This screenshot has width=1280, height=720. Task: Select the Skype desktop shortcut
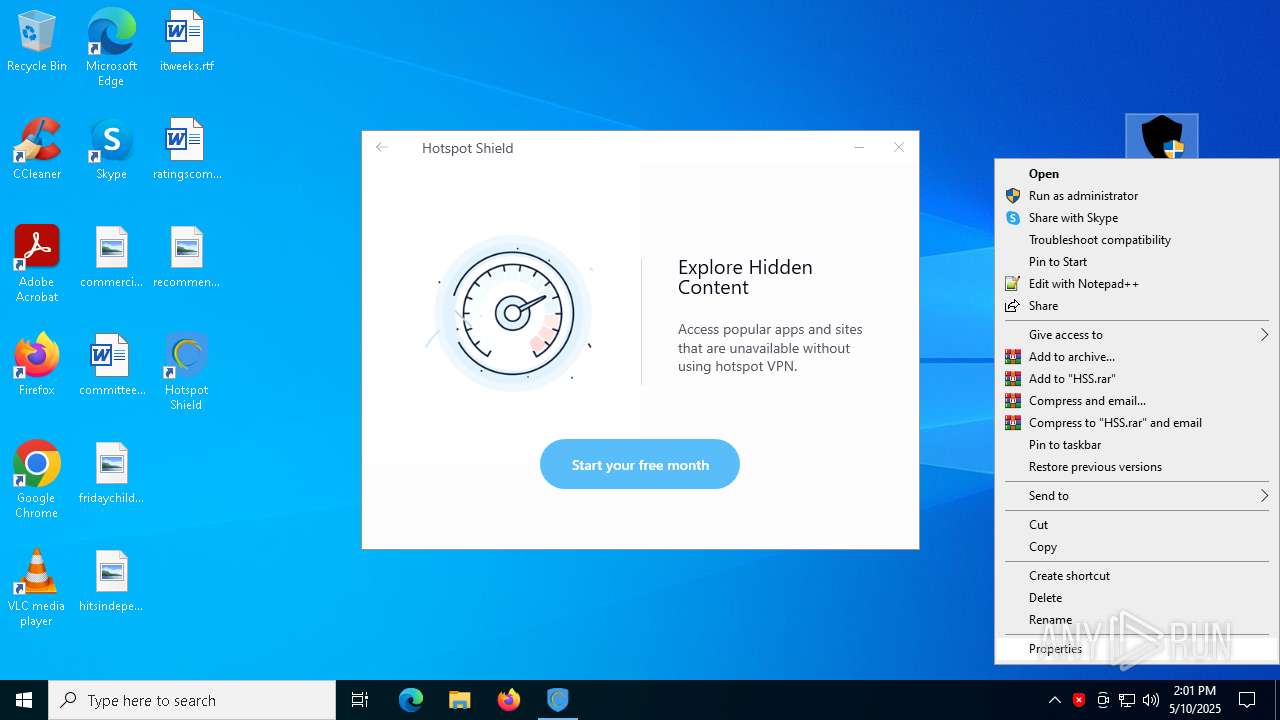(111, 150)
